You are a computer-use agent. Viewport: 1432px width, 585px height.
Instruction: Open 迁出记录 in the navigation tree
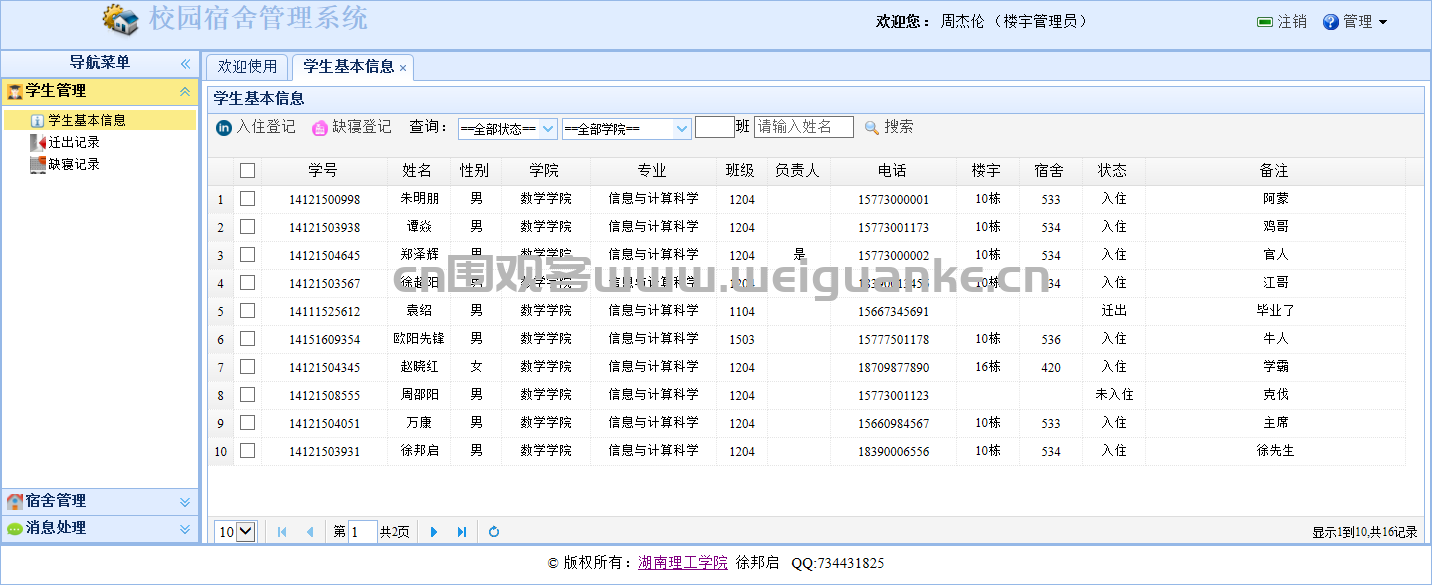click(x=74, y=142)
